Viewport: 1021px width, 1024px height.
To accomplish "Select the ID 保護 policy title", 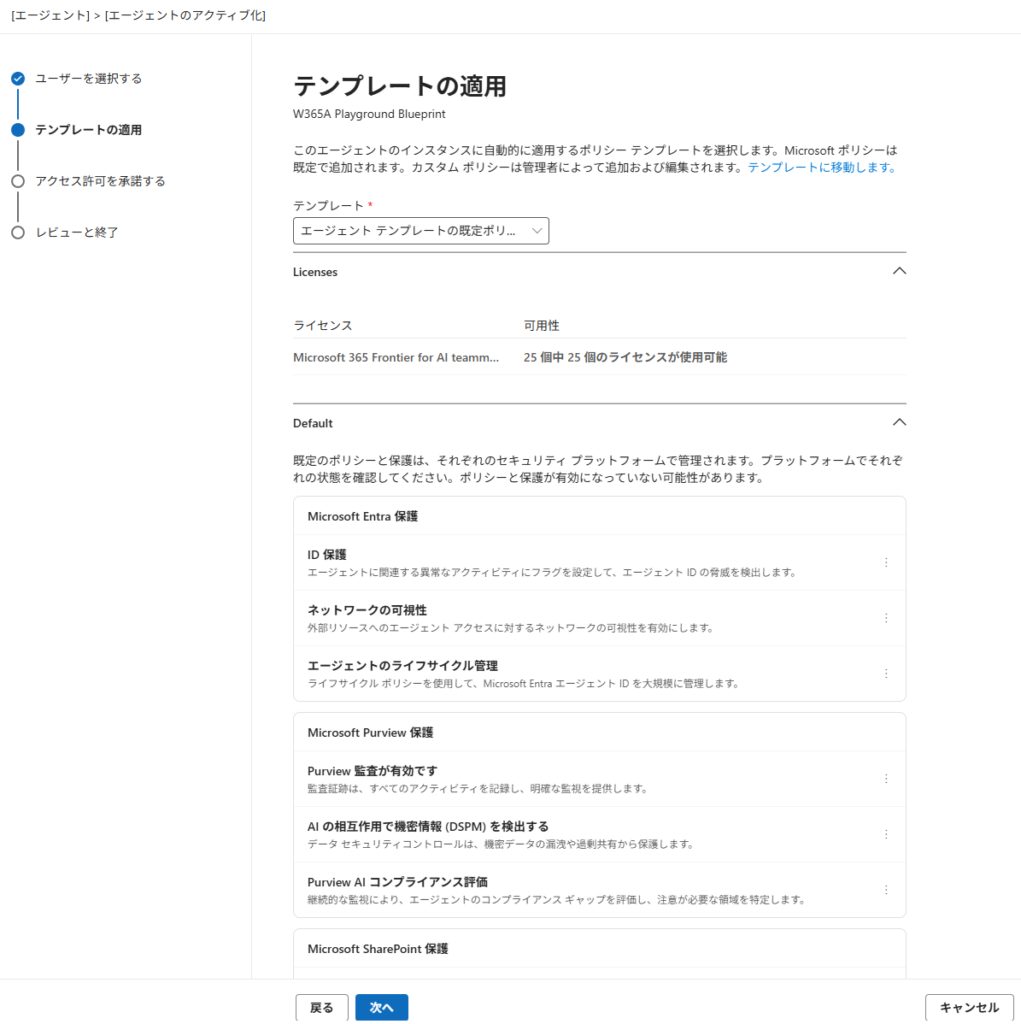I will click(327, 554).
